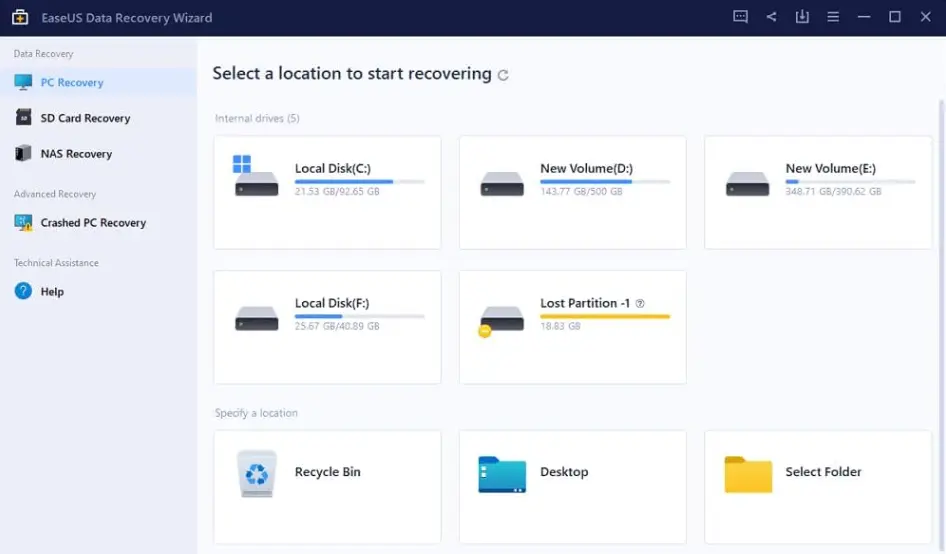Minimize the EaseUS window
The image size is (946, 554).
tap(864, 17)
